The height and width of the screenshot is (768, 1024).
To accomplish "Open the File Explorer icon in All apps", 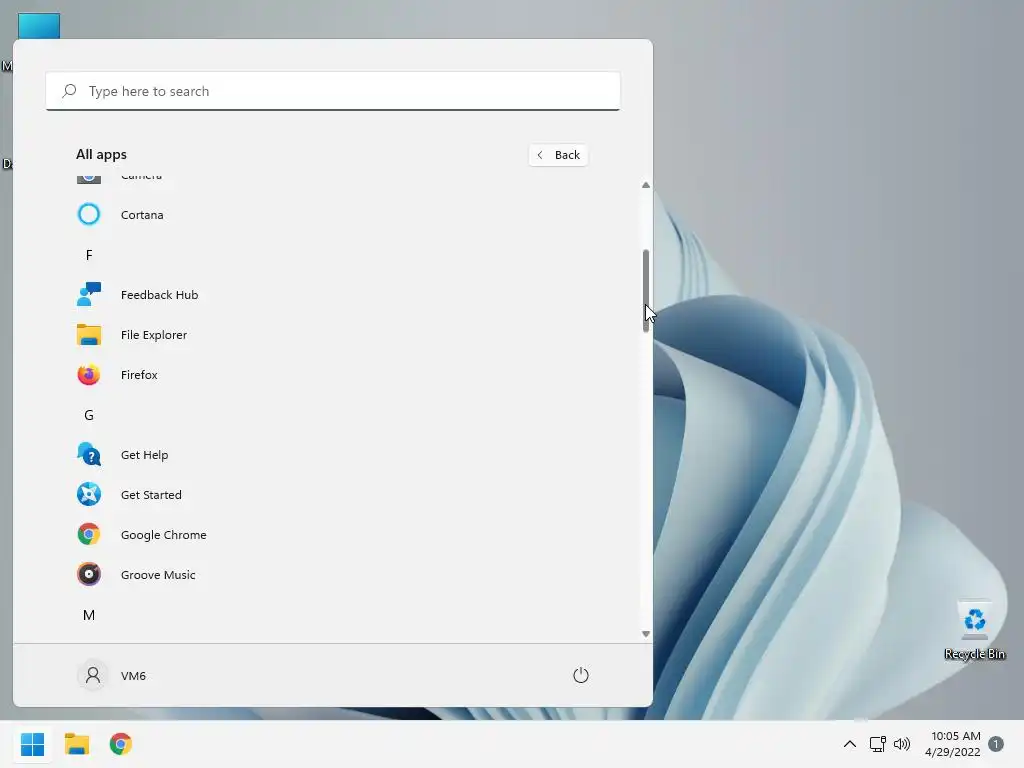I will pos(89,335).
